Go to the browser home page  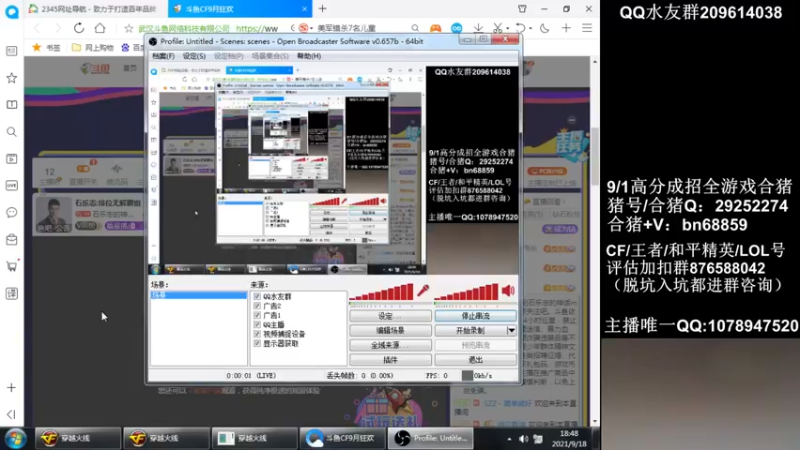pyautogui.click(x=100, y=28)
